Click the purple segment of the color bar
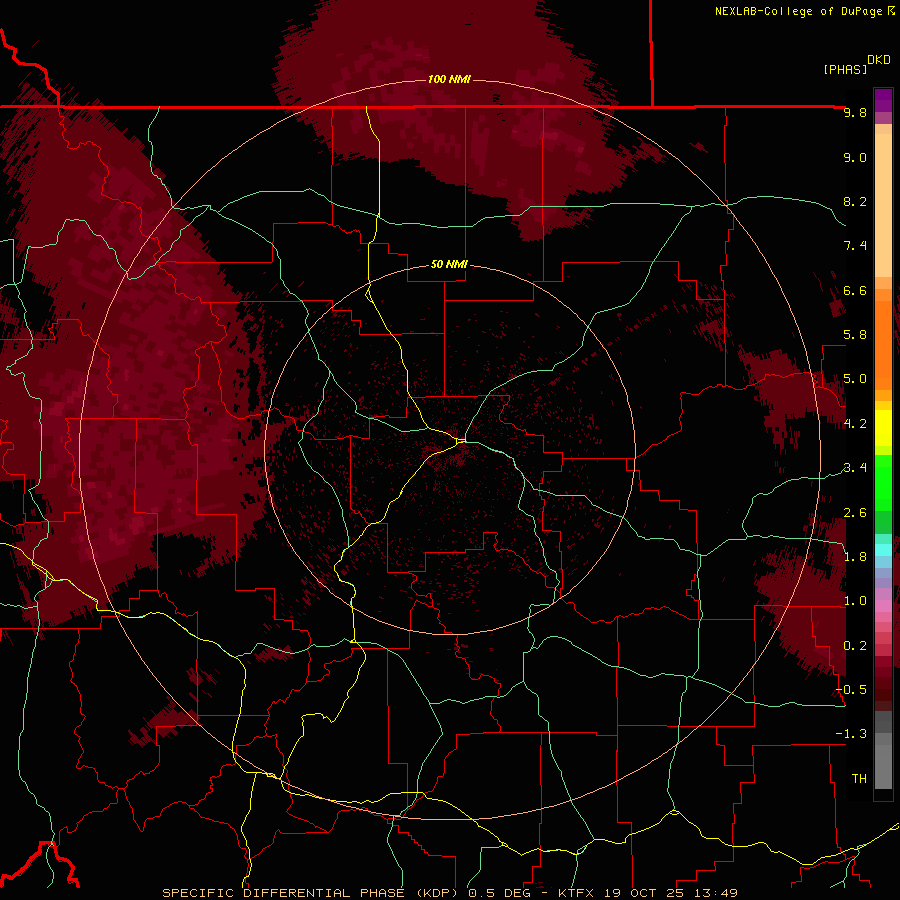 click(x=883, y=100)
